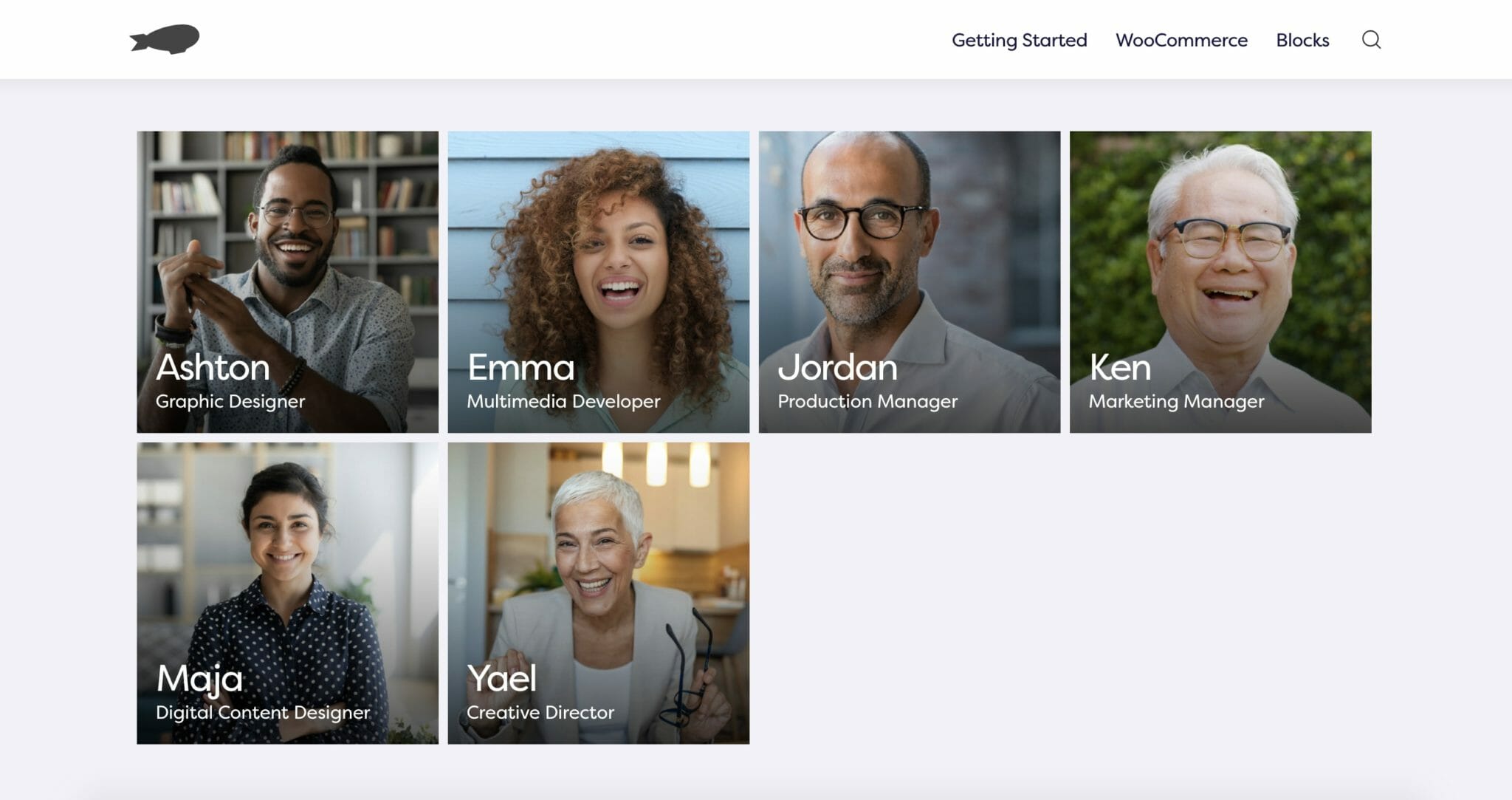Open Maja's team member photo card

[287, 593]
